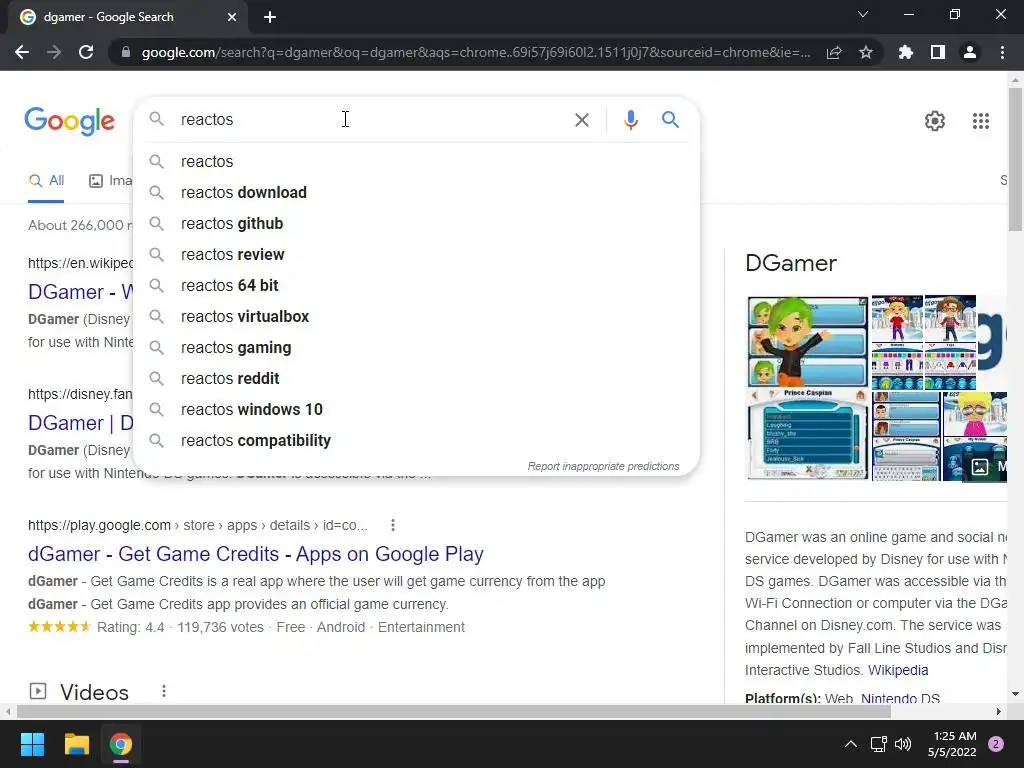Open the clock showing 1:25 AM
The height and width of the screenshot is (768, 1024).
(952, 744)
